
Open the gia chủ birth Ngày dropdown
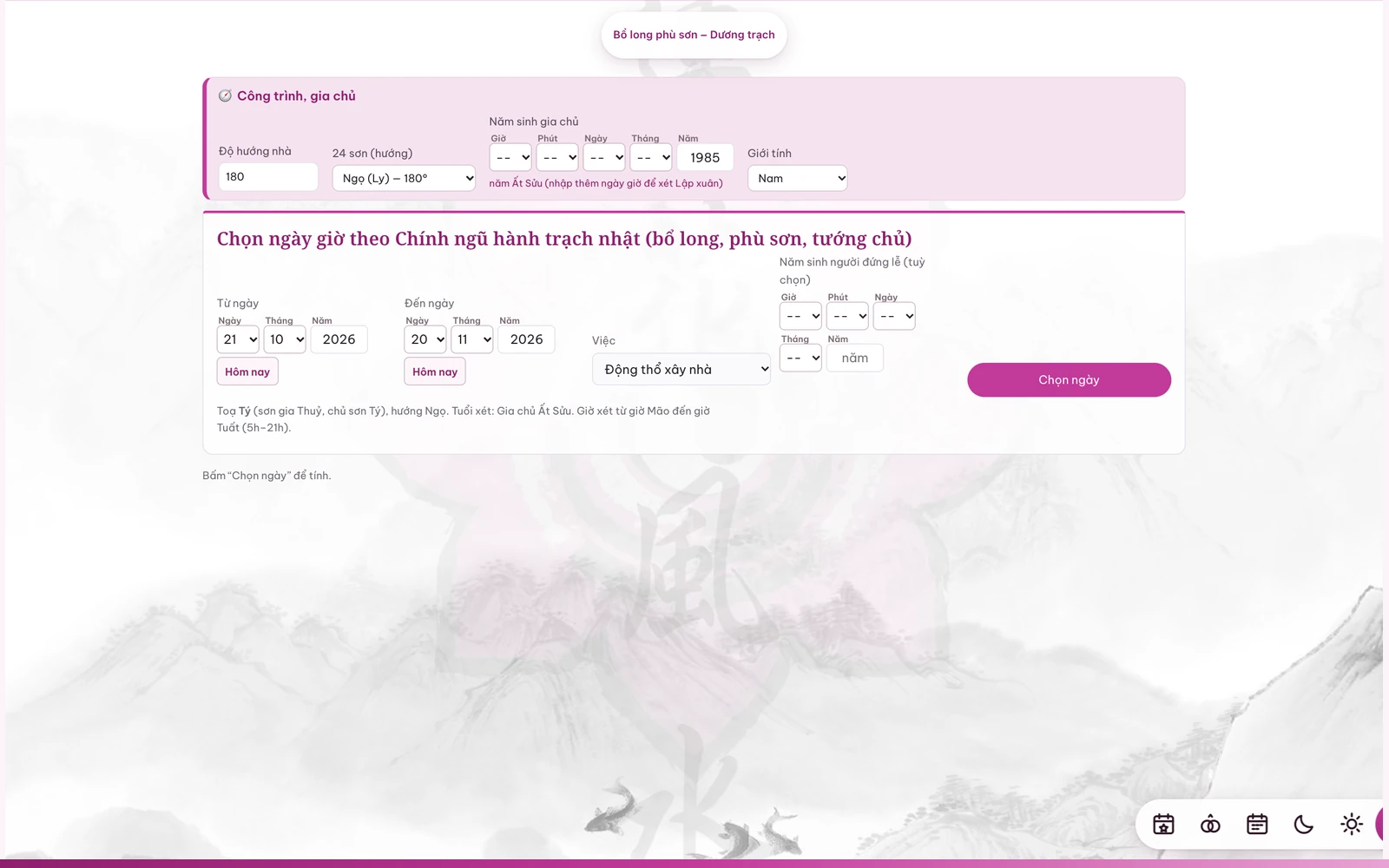pos(604,157)
